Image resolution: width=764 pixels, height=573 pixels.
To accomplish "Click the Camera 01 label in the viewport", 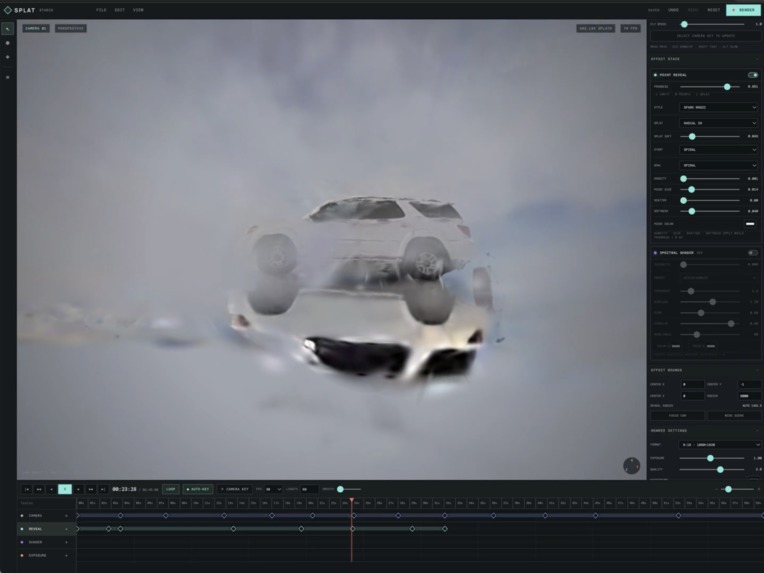I will (36, 28).
